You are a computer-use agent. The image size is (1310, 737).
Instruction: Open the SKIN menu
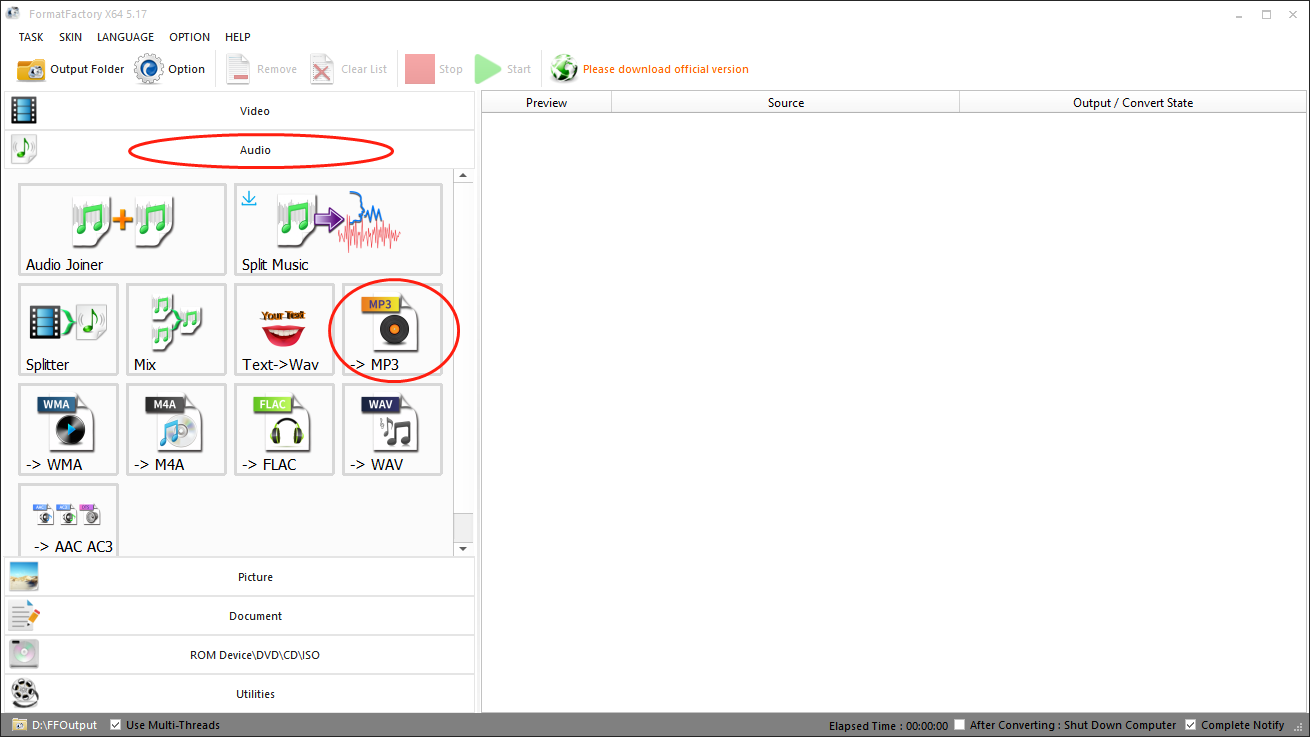point(70,37)
